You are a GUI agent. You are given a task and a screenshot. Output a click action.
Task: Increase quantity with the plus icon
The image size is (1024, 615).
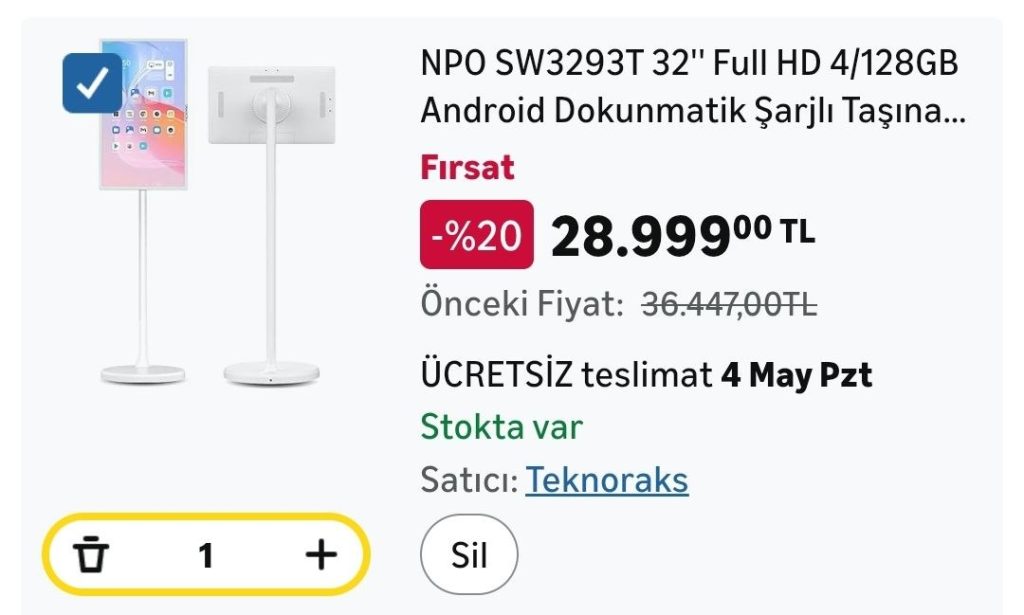pyautogui.click(x=321, y=554)
